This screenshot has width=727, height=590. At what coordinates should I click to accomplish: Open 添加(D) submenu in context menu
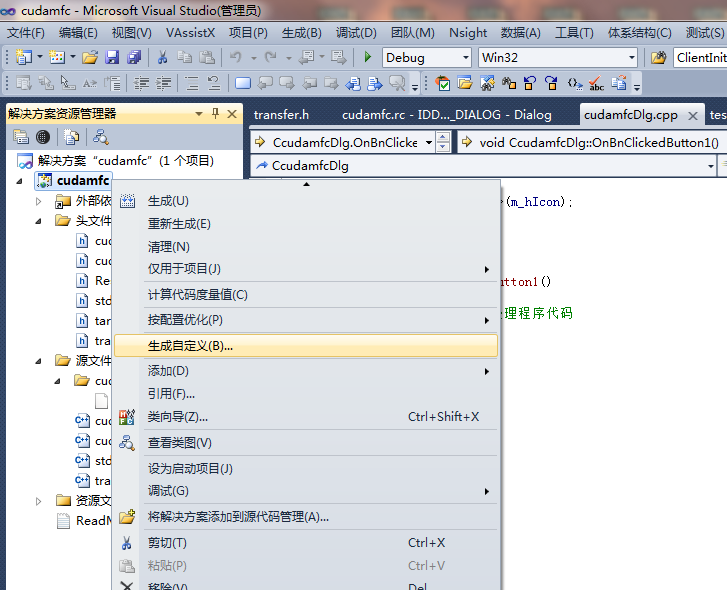pos(306,371)
